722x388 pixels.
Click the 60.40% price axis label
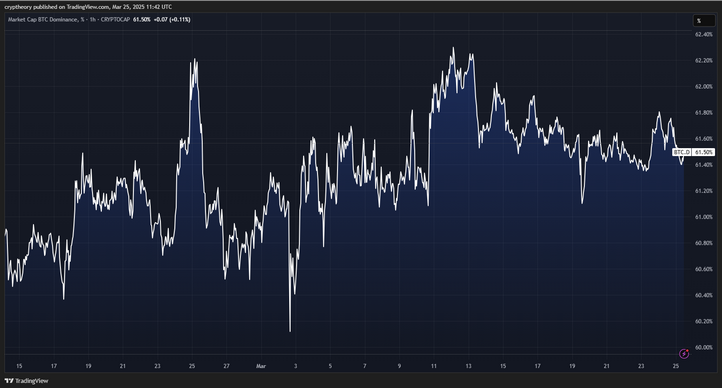coord(704,295)
